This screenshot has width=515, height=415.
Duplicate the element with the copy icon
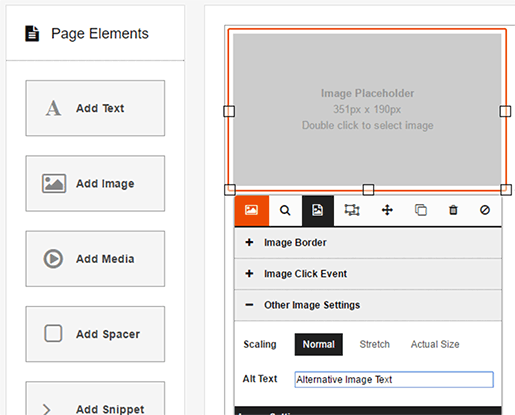421,210
